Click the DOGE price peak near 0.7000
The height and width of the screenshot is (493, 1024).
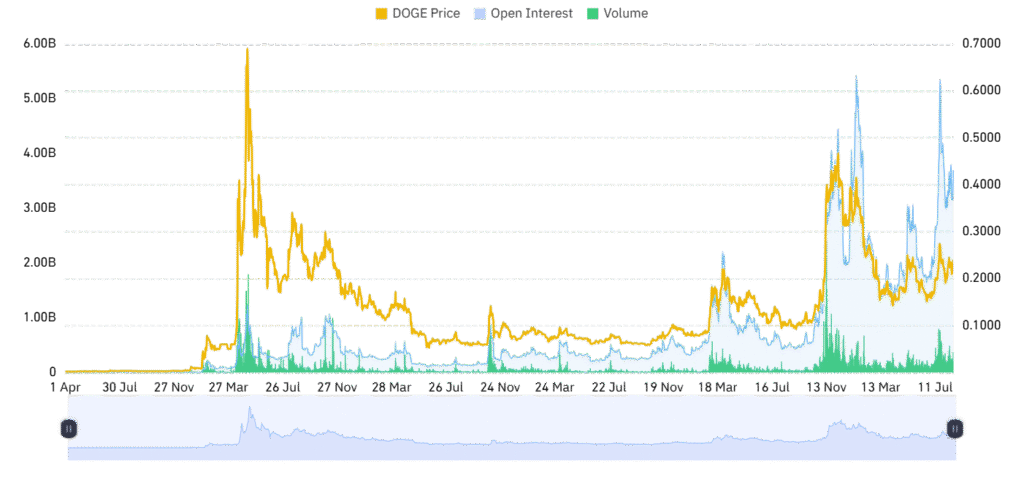(247, 50)
